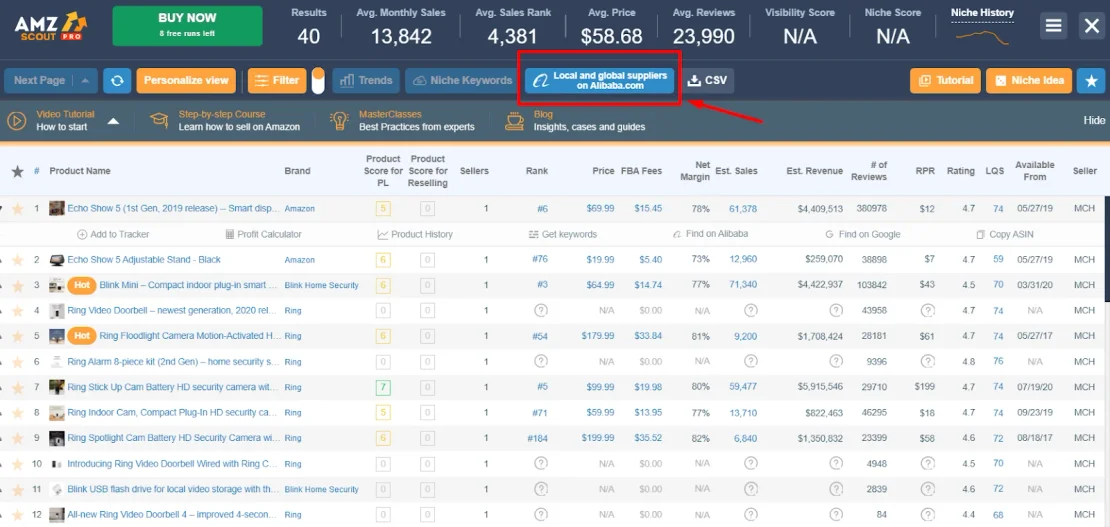This screenshot has height=527, width=1110.
Task: Click Echo Show 5 product thumbnail
Action: click(x=57, y=209)
